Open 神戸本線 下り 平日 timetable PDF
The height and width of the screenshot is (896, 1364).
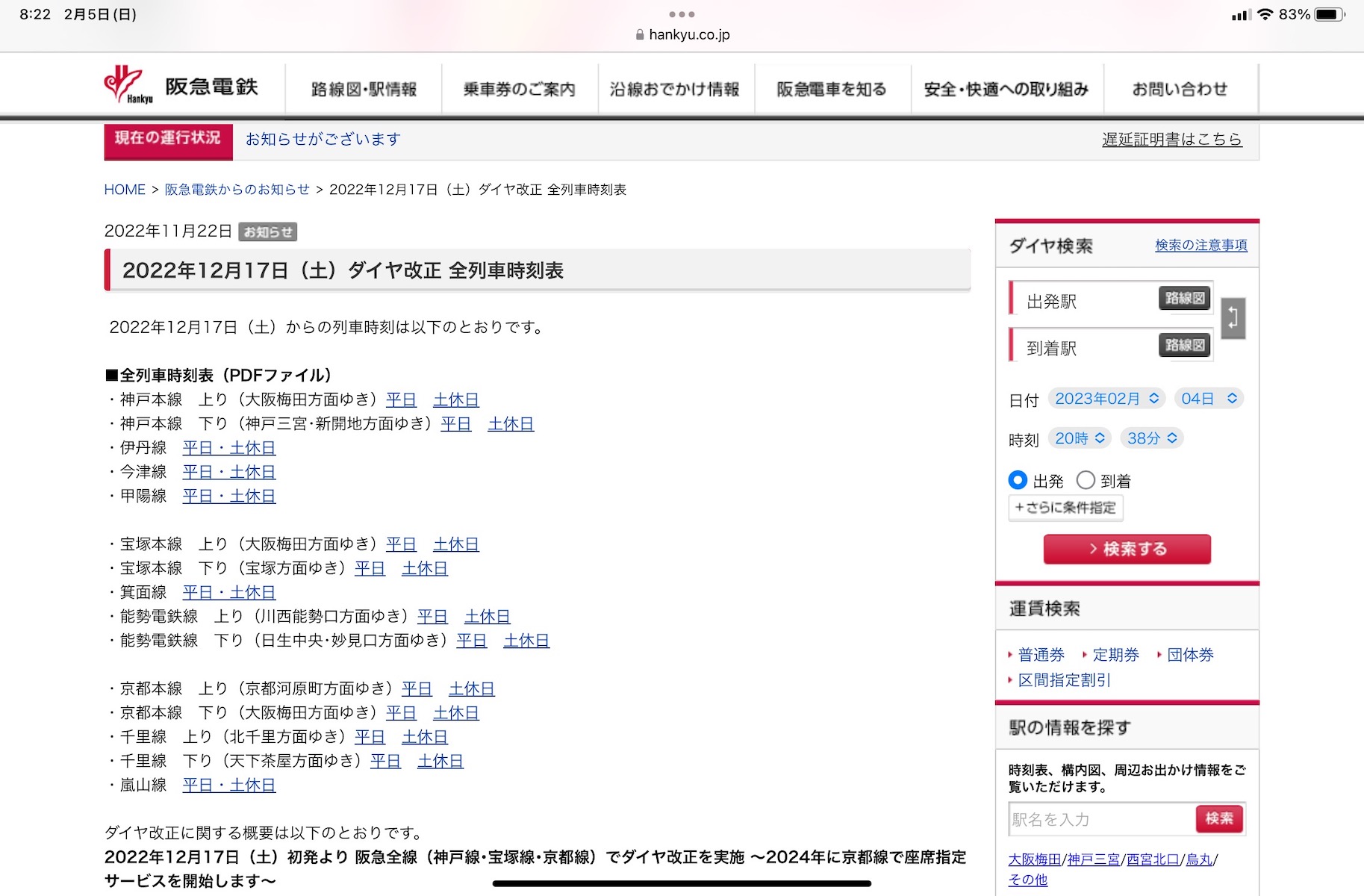click(x=456, y=424)
